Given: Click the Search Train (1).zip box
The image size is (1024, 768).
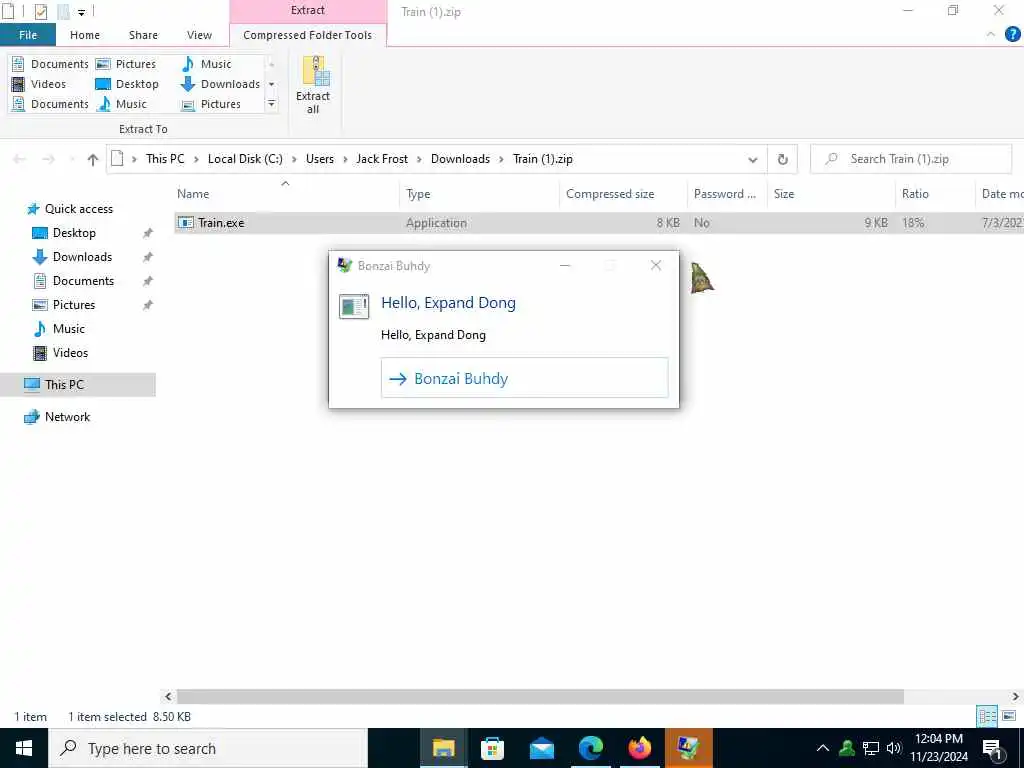Looking at the screenshot, I should pos(911,159).
